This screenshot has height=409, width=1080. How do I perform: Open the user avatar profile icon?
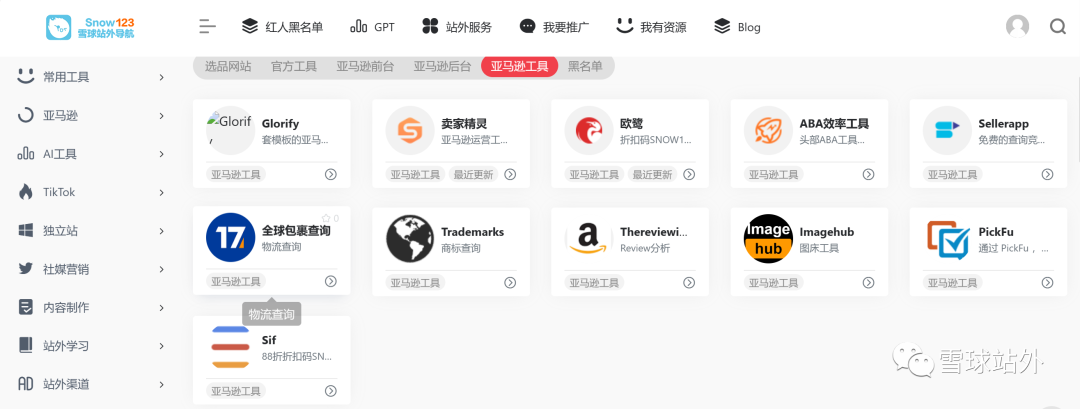(x=1017, y=27)
